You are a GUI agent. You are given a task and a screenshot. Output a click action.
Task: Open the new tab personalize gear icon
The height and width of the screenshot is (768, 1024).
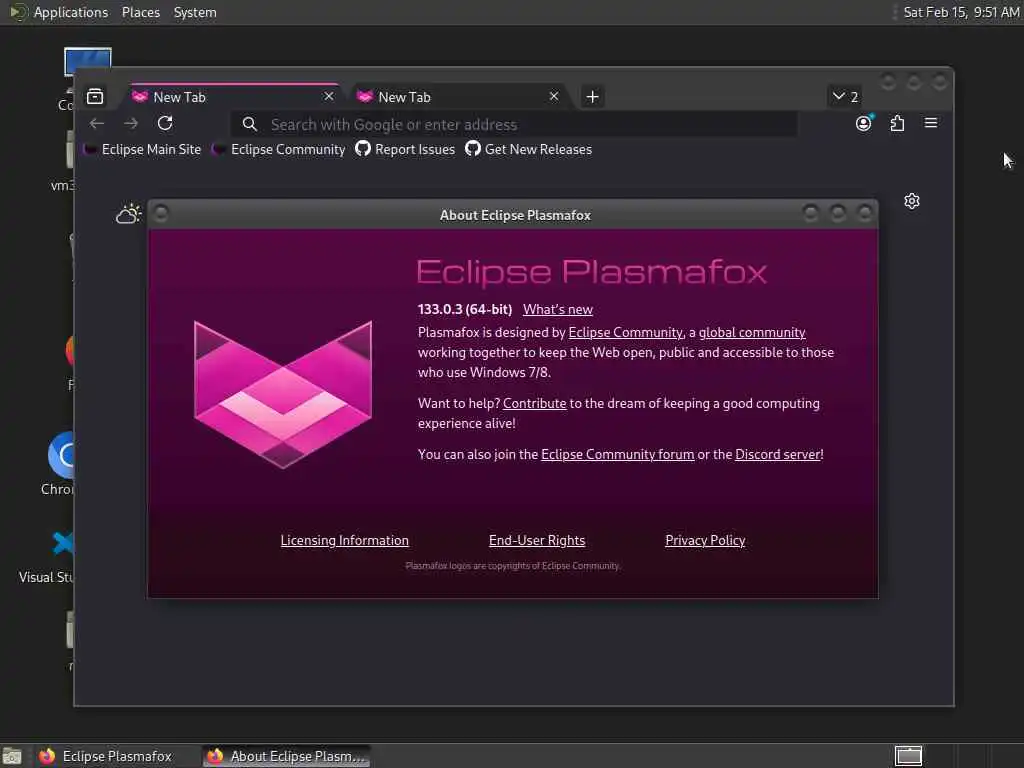click(912, 201)
